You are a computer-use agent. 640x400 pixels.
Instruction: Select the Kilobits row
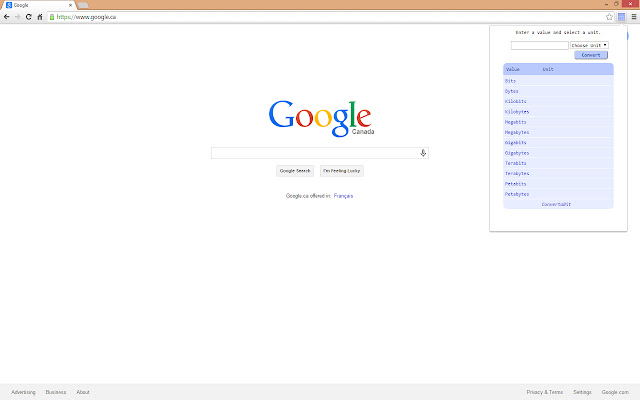tap(558, 101)
